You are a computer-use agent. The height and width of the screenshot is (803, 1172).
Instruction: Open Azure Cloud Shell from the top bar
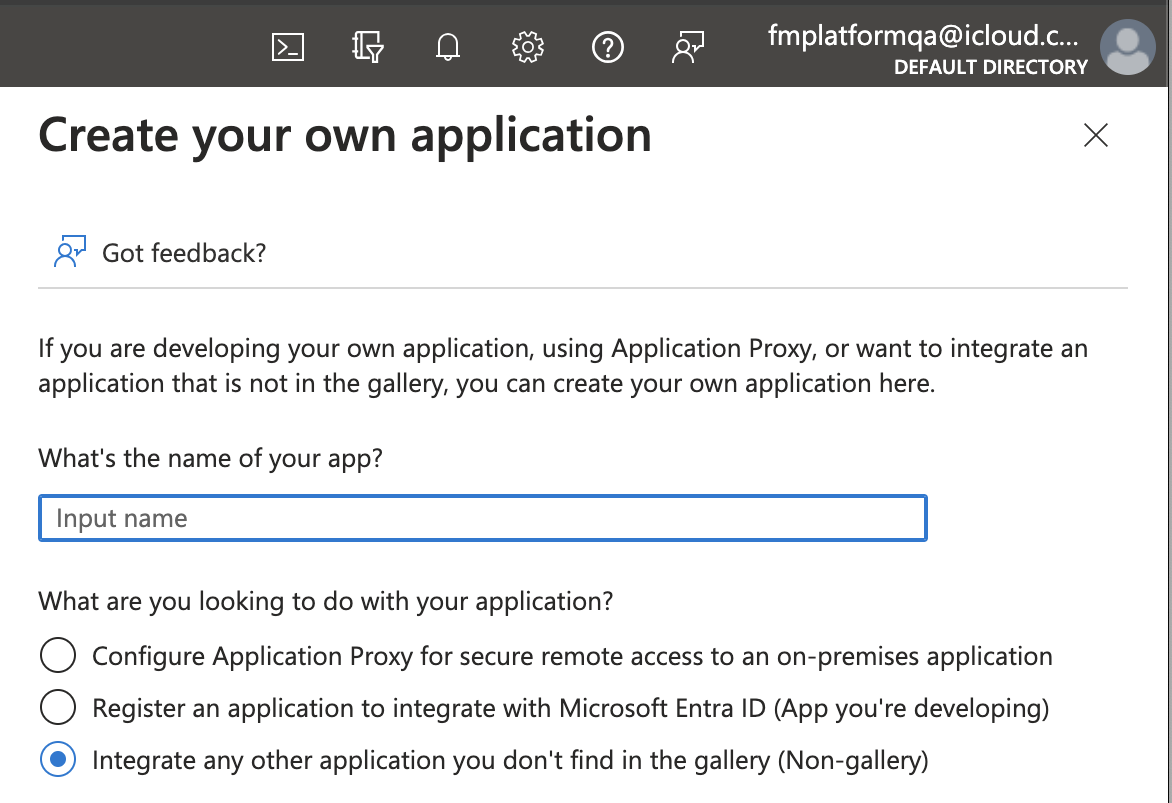(287, 45)
